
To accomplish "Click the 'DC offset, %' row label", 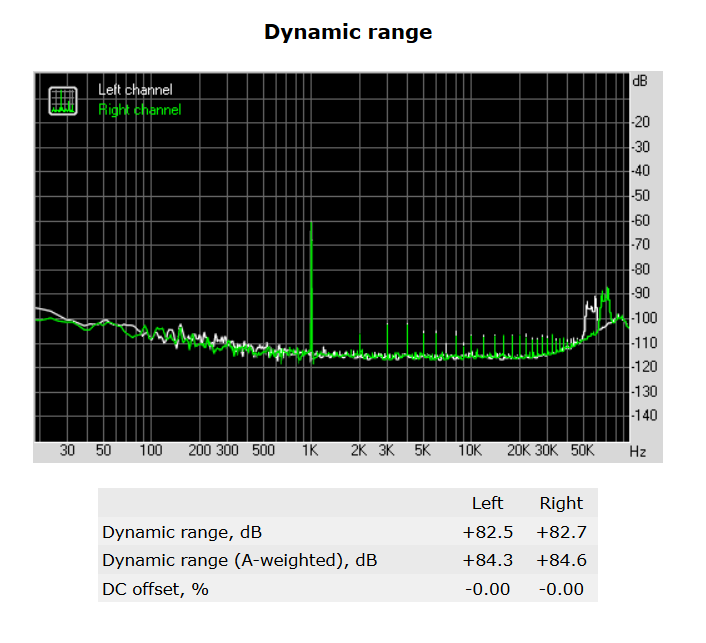I will point(155,589).
